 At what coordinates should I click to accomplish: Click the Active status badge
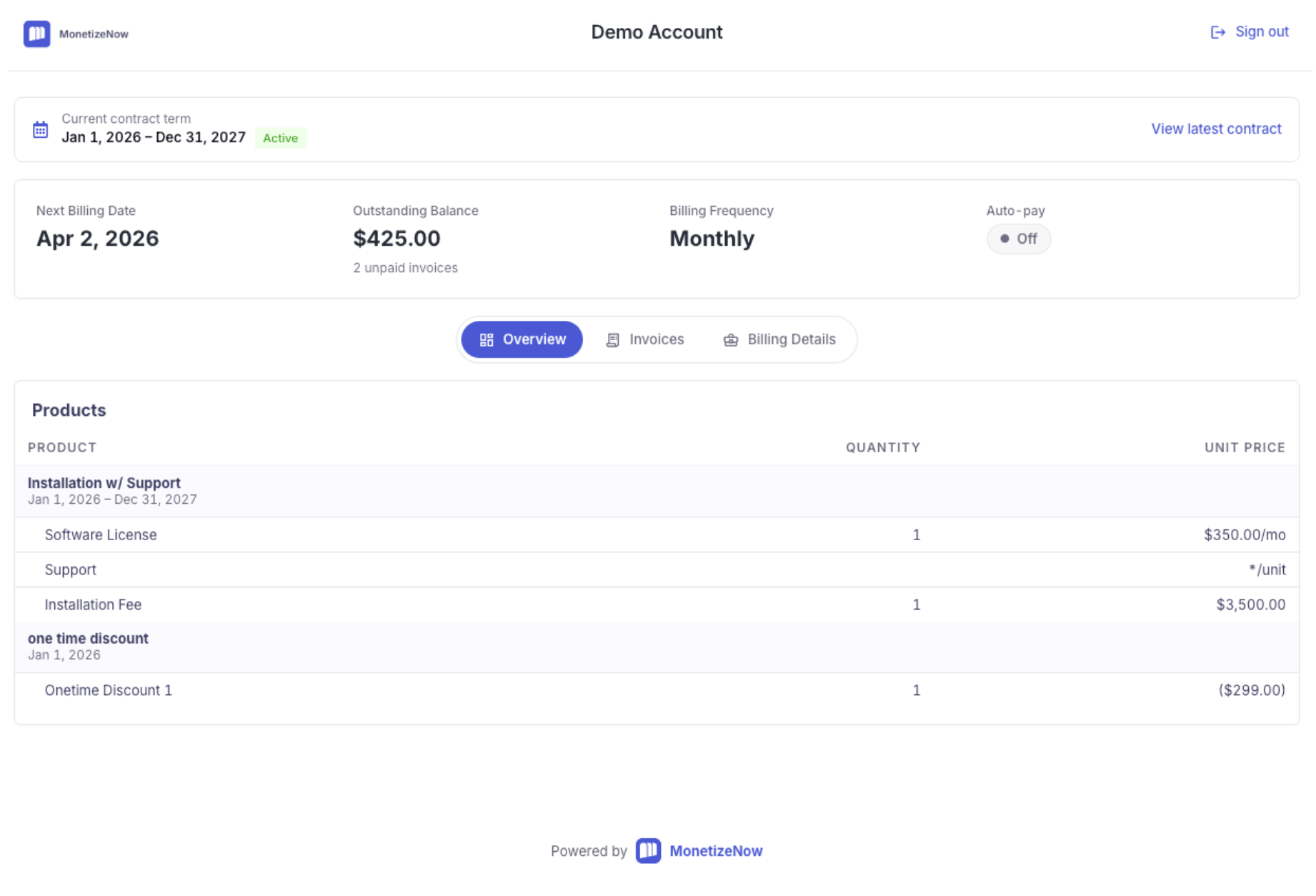(280, 138)
